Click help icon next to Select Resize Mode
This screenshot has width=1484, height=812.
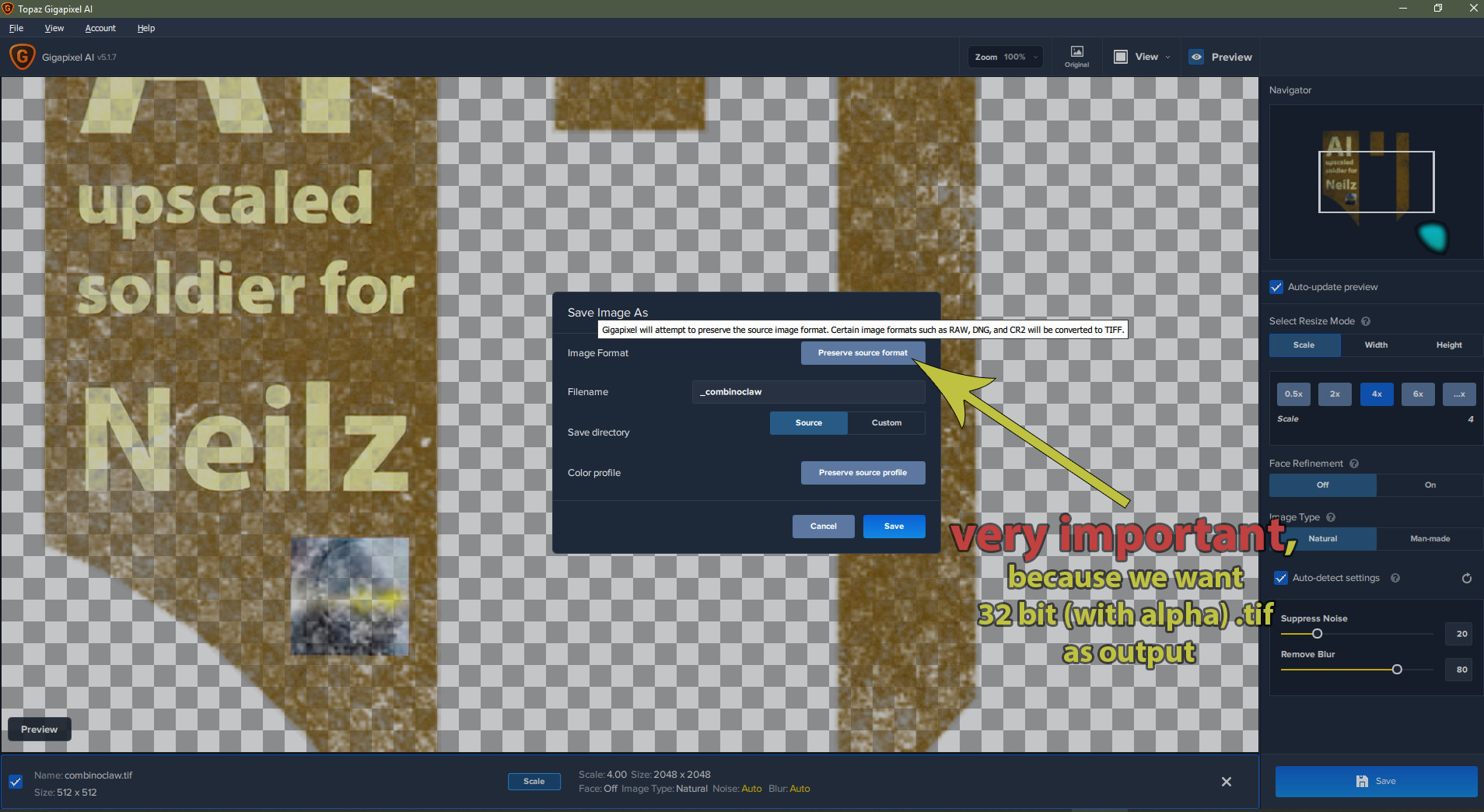1366,321
